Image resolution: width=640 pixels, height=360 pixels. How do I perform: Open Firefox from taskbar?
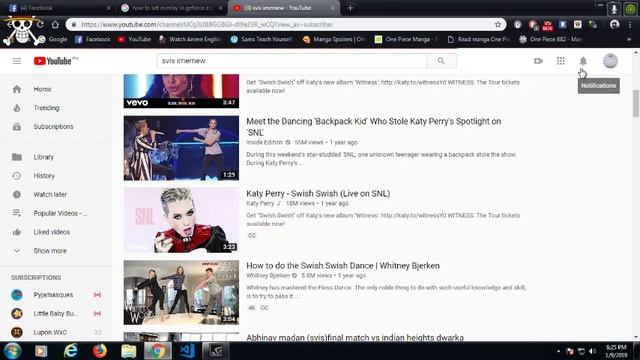(x=100, y=351)
